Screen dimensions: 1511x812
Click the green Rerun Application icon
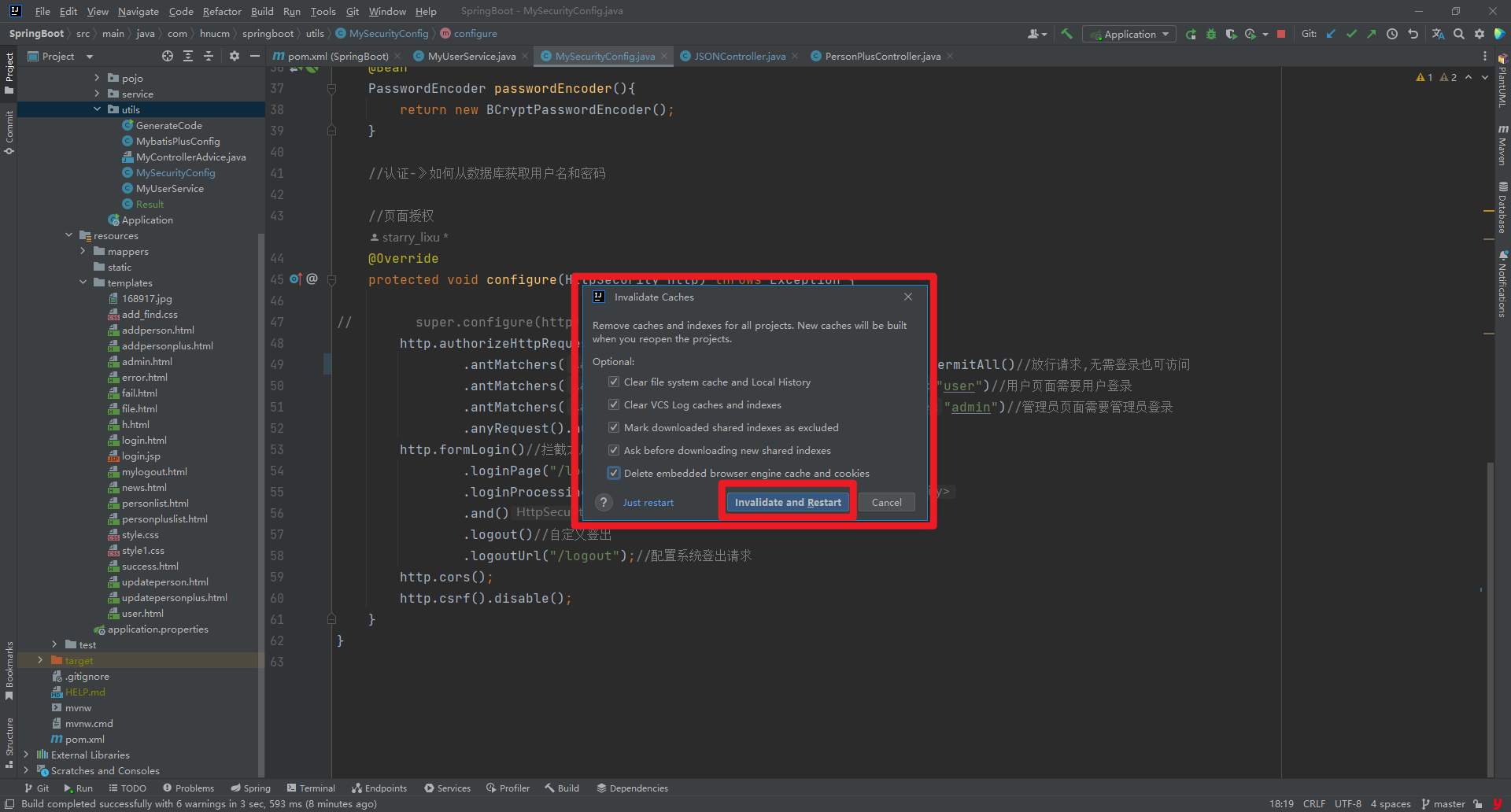[x=1191, y=34]
